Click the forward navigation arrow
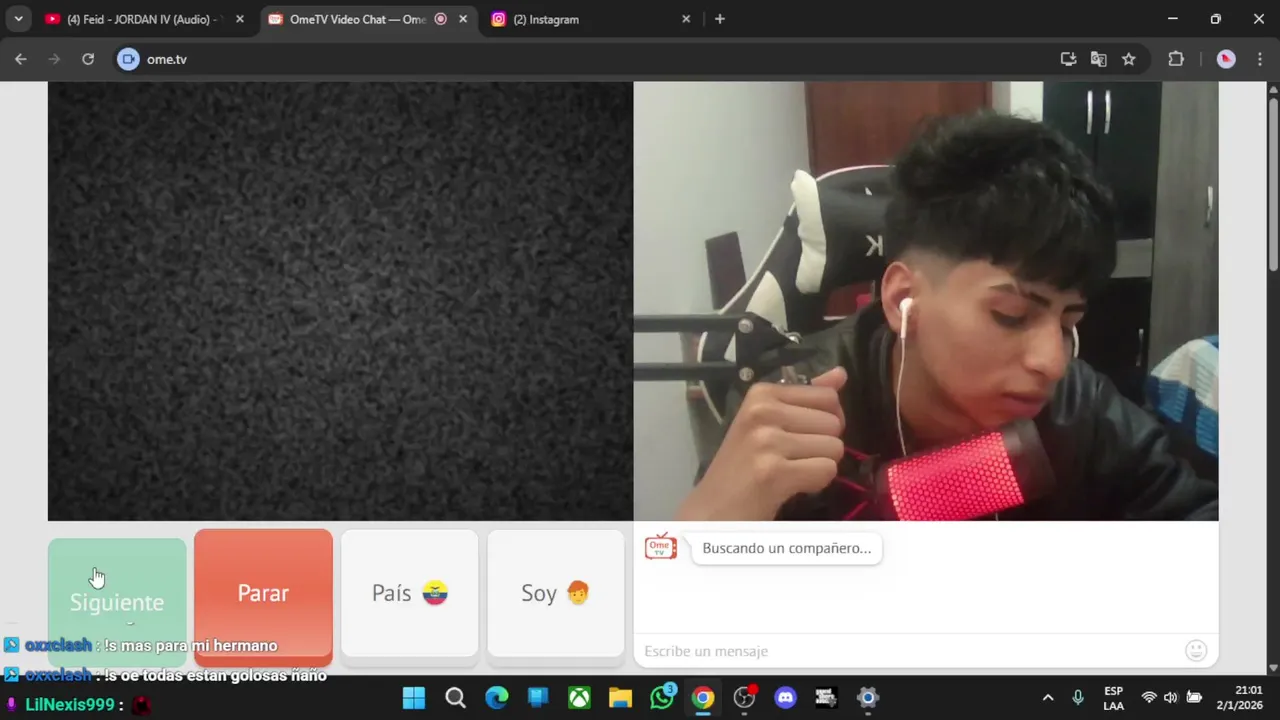Viewport: 1280px width, 720px height. tap(54, 59)
